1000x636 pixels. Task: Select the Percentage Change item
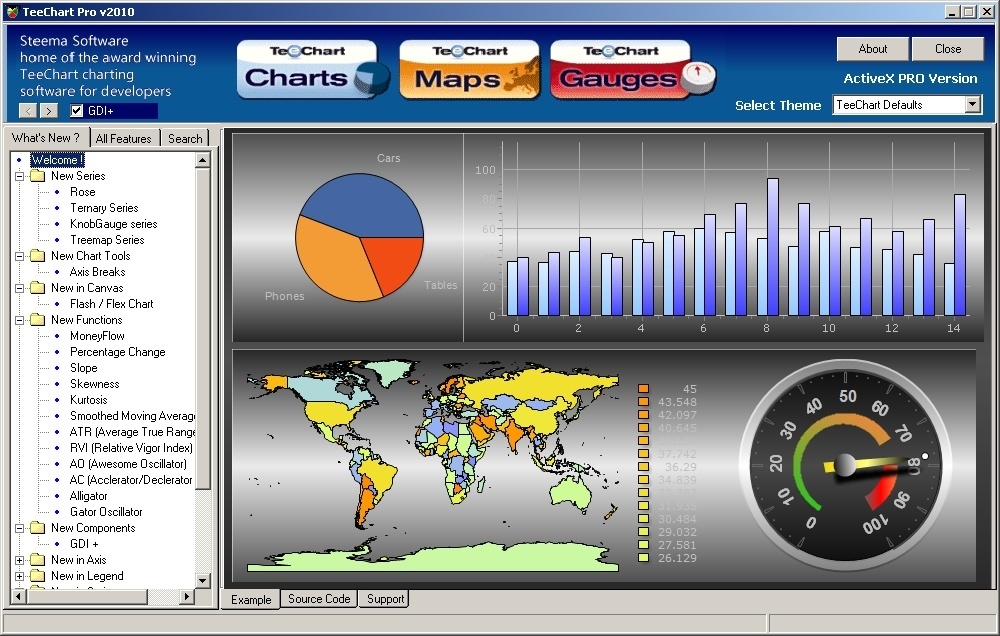click(x=117, y=351)
